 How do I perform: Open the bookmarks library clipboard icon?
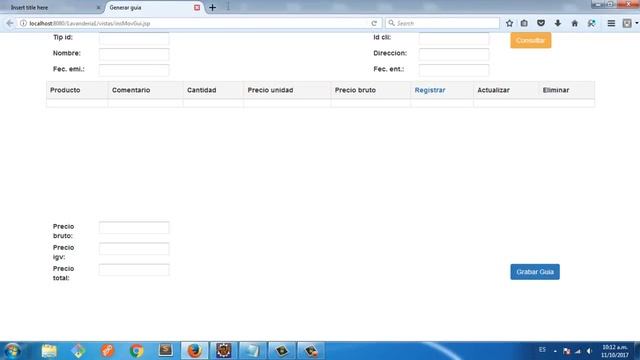click(524, 23)
